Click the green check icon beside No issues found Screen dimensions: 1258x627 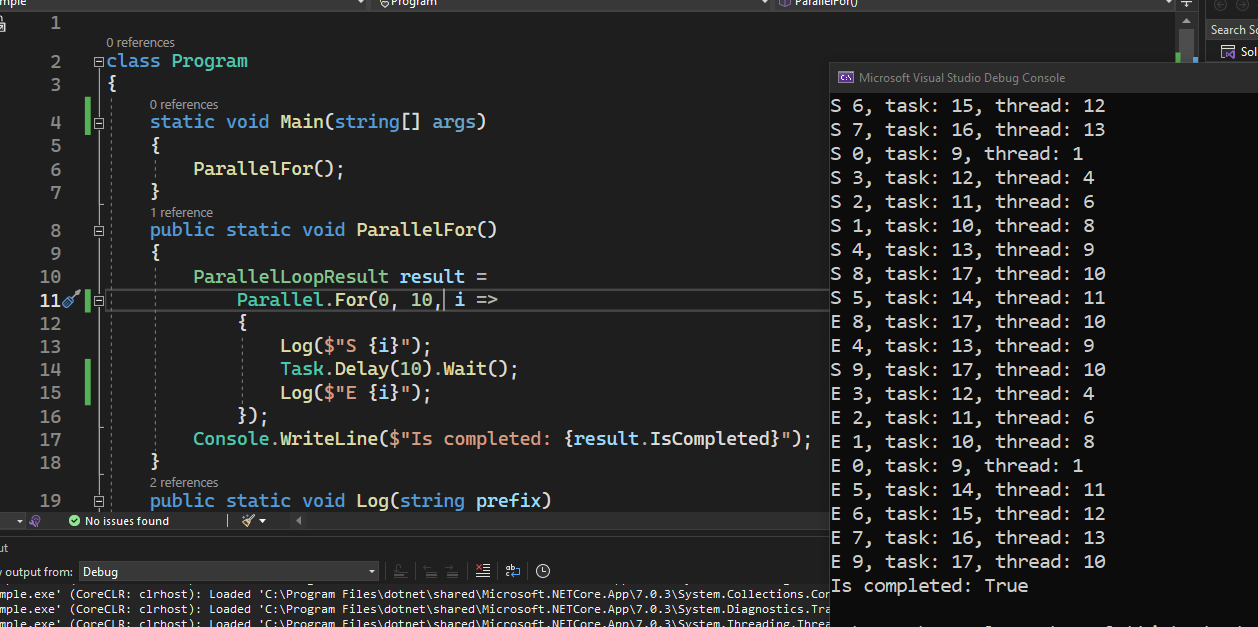click(x=74, y=521)
